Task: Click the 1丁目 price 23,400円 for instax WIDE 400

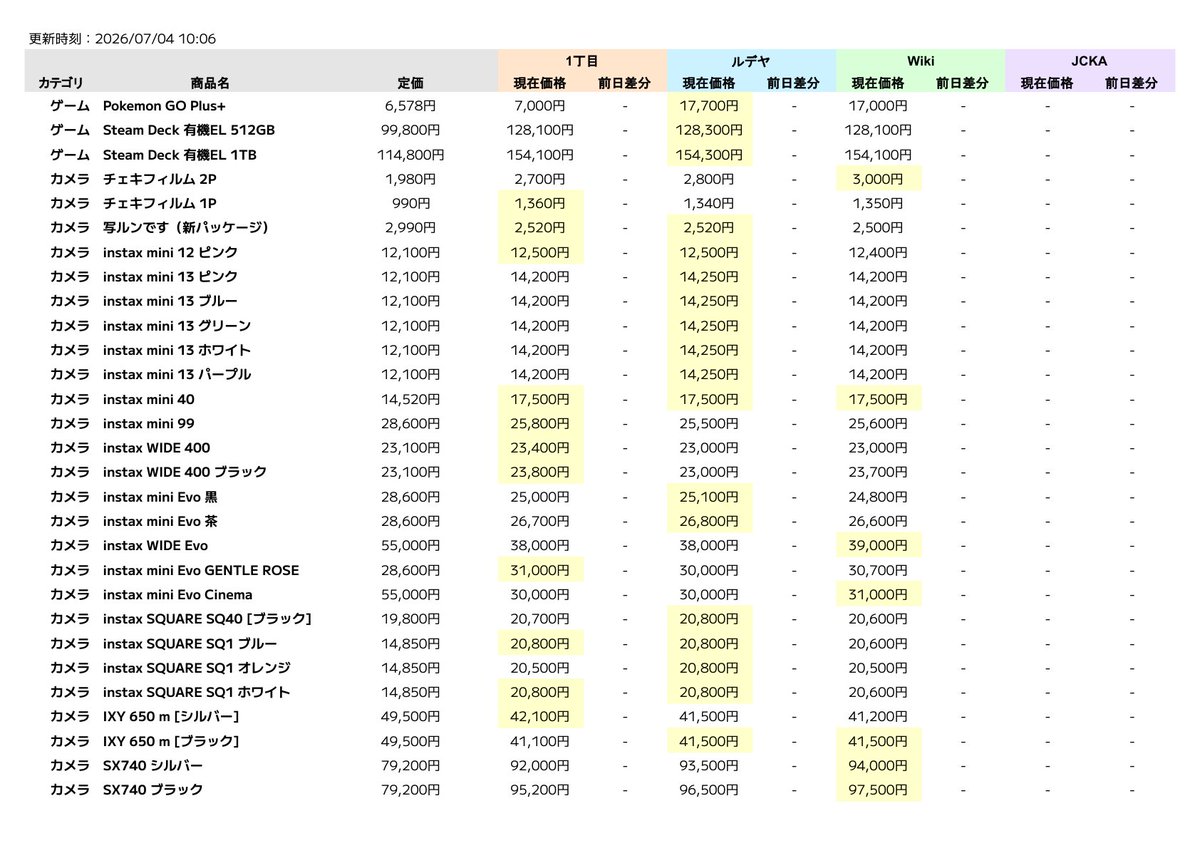Action: point(540,448)
